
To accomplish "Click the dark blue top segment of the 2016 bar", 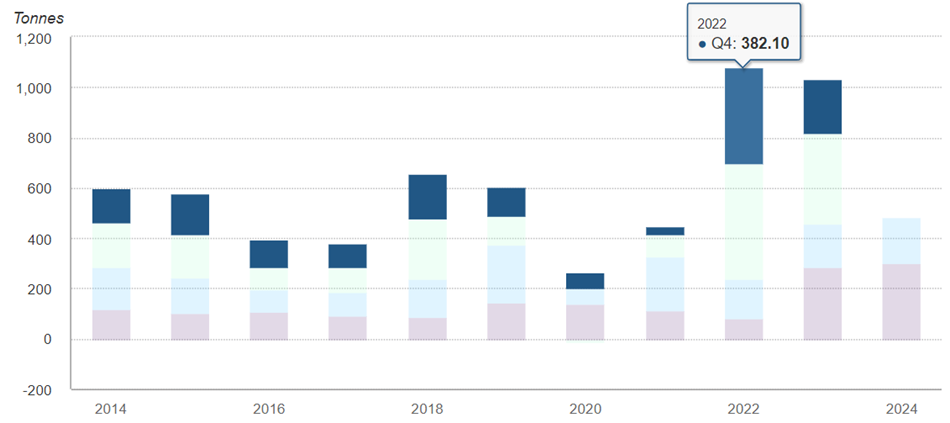I will coord(269,254).
